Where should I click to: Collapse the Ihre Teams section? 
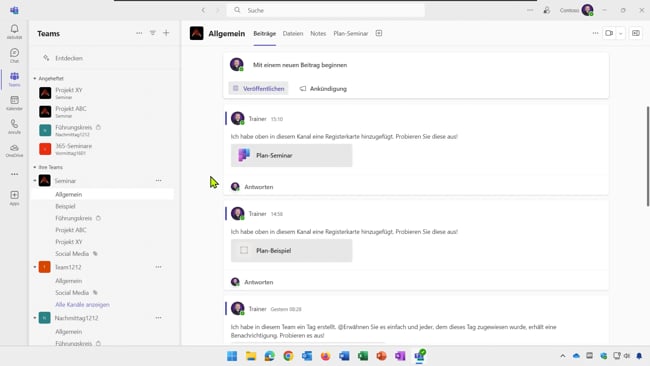[x=35, y=167]
